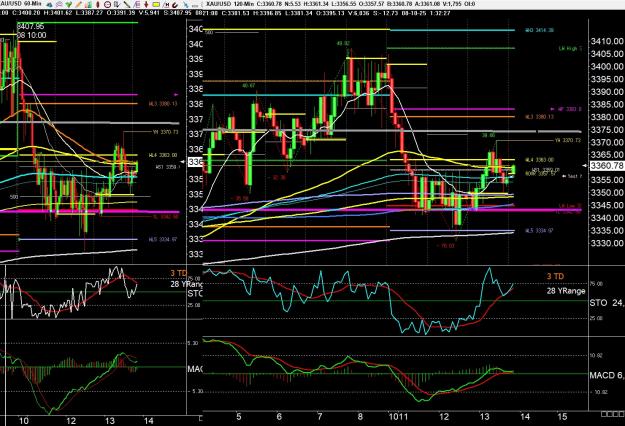625x426 pixels.
Task: Click date 13 on 120-Min time axis
Action: (x=484, y=417)
